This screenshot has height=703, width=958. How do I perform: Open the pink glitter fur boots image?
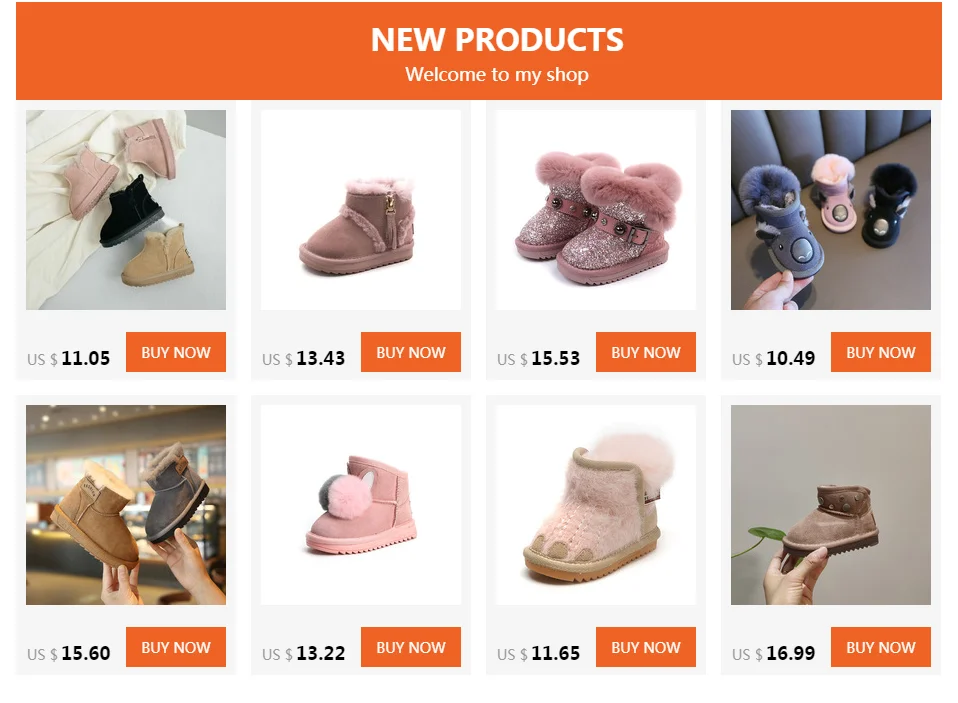tap(596, 209)
